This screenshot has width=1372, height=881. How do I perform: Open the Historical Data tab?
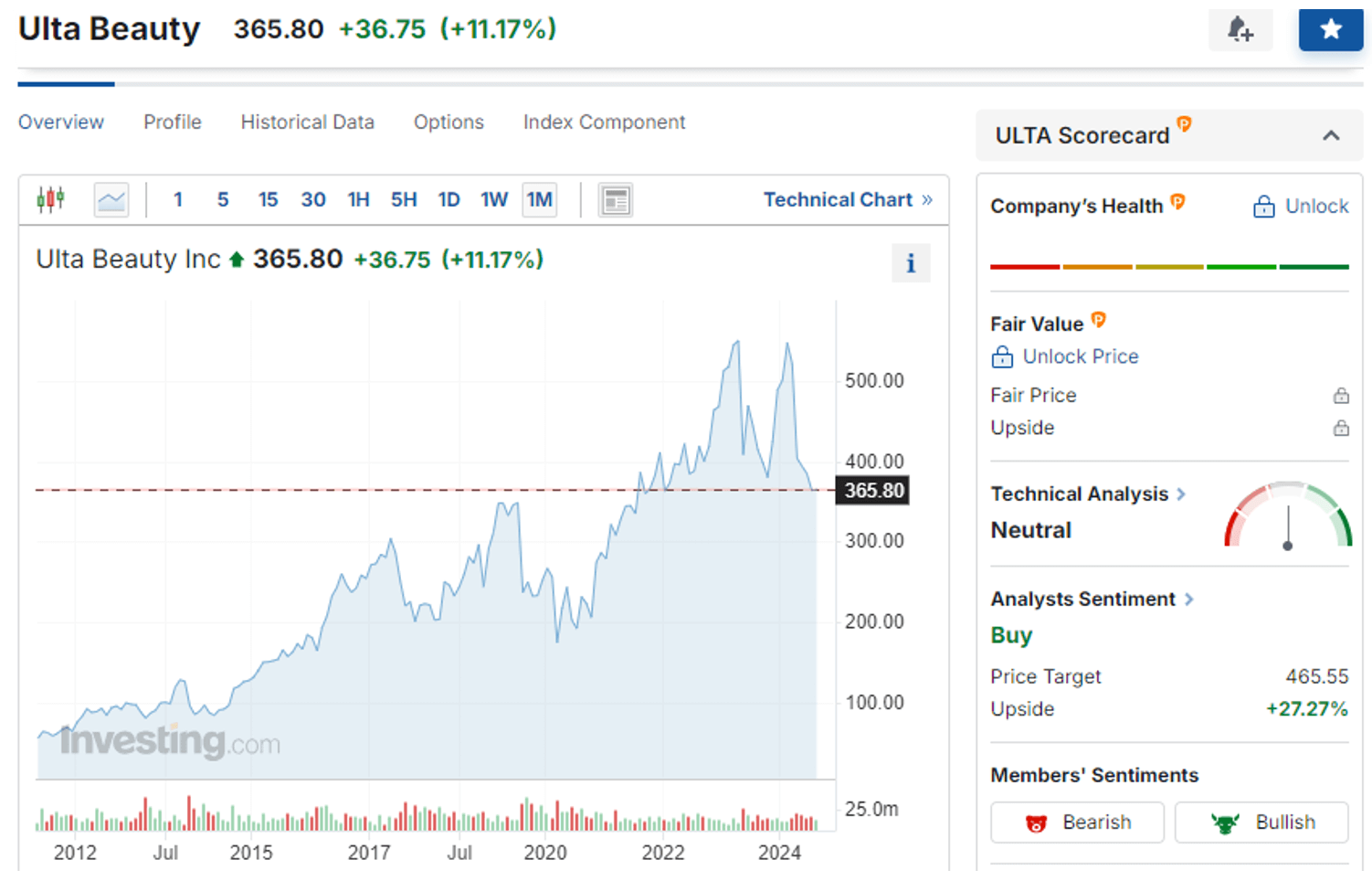click(x=307, y=122)
